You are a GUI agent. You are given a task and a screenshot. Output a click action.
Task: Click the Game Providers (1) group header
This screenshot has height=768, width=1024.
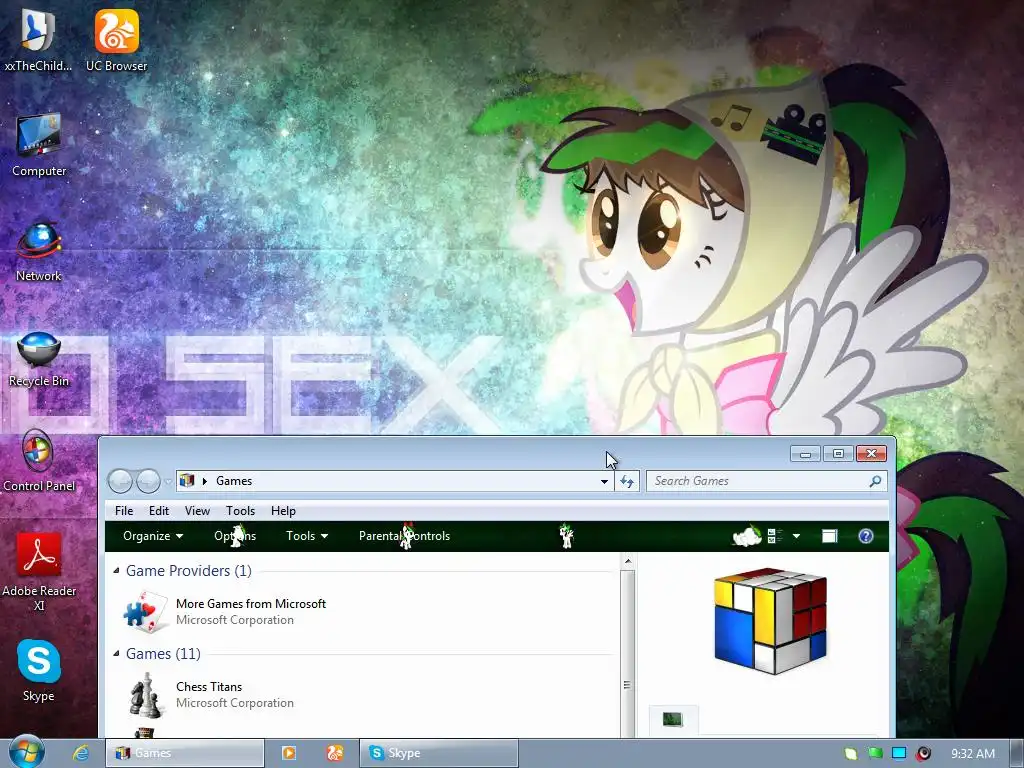(189, 571)
